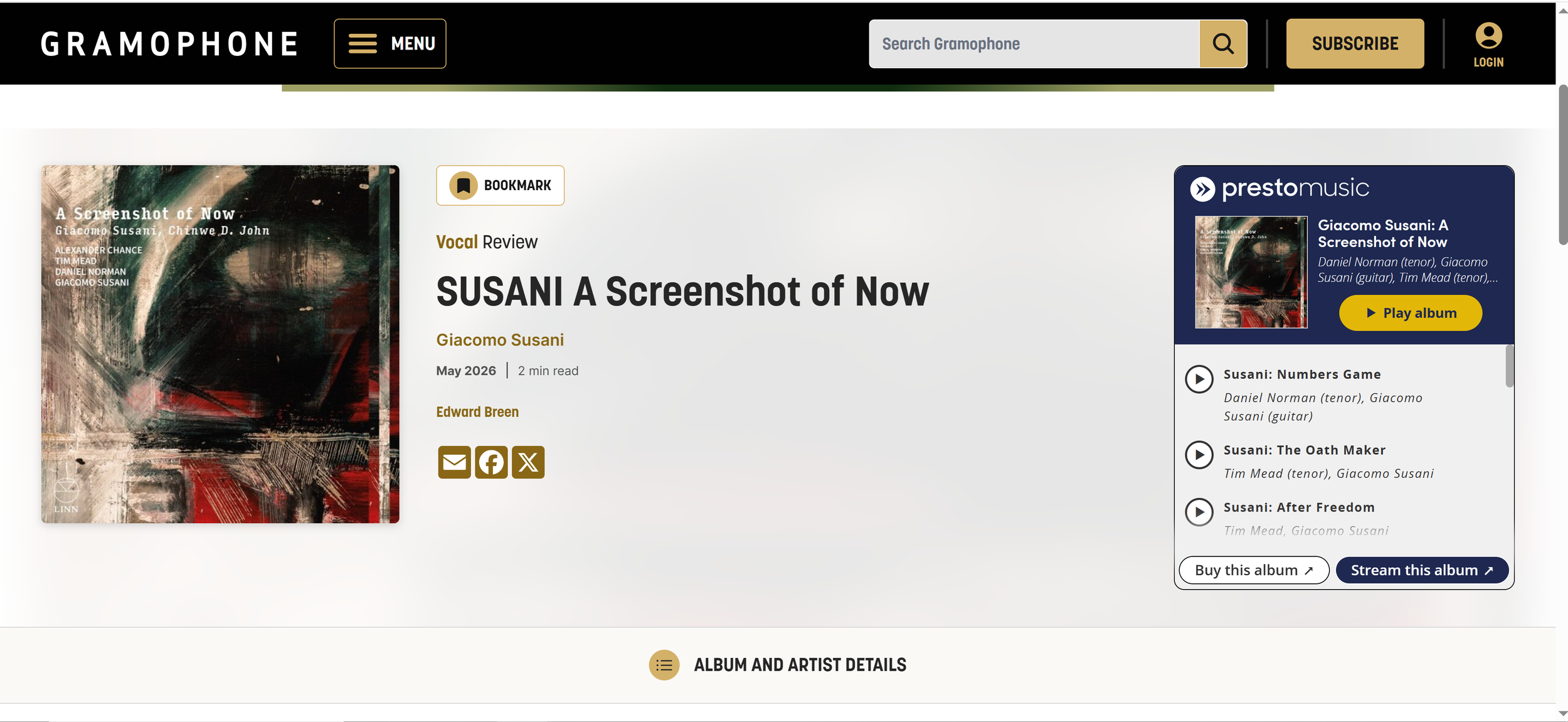The height and width of the screenshot is (722, 1568).
Task: Click the large album cover image
Action: click(220, 344)
